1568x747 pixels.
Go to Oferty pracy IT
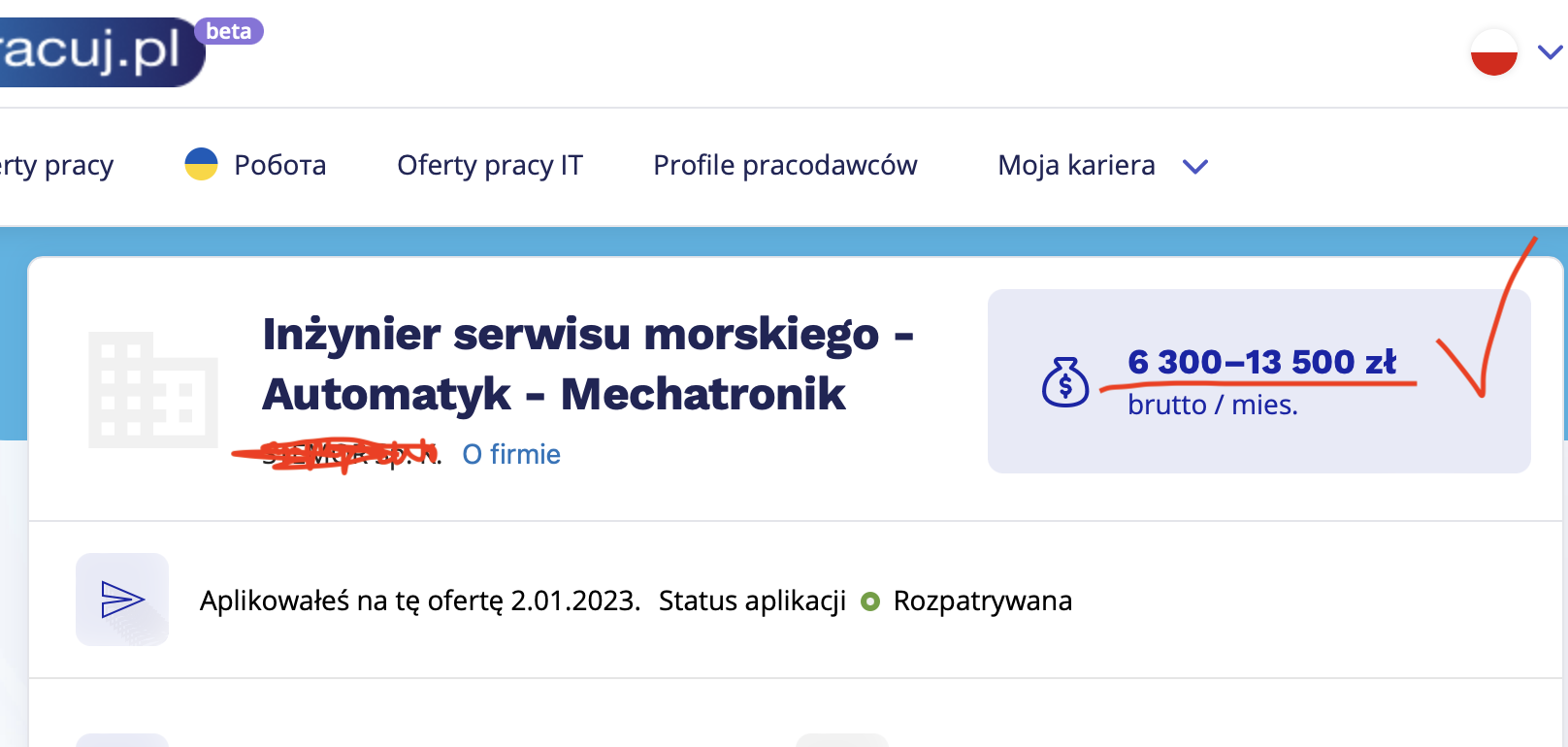(490, 166)
